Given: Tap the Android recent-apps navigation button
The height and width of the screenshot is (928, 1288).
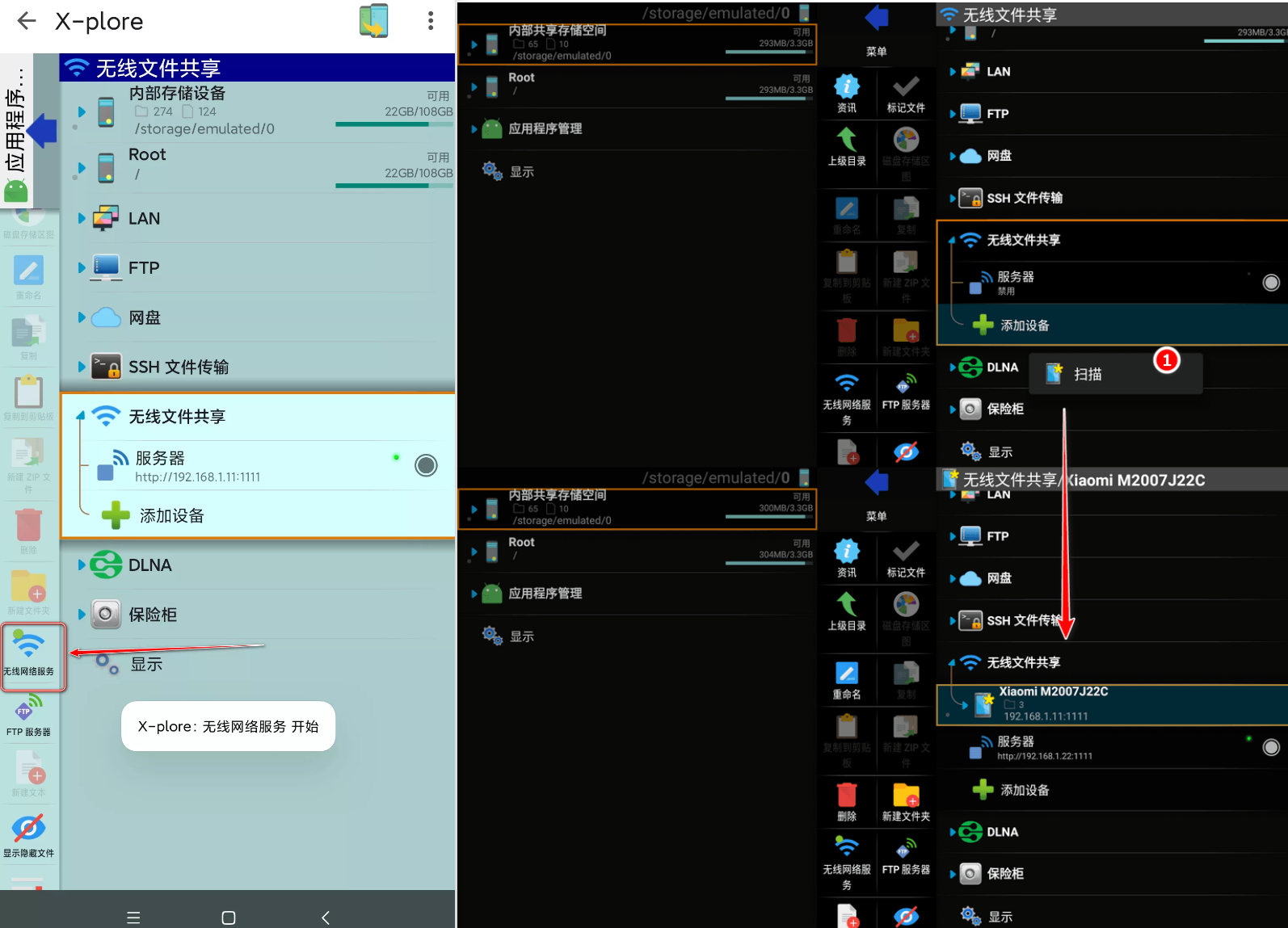Looking at the screenshot, I should tap(134, 918).
